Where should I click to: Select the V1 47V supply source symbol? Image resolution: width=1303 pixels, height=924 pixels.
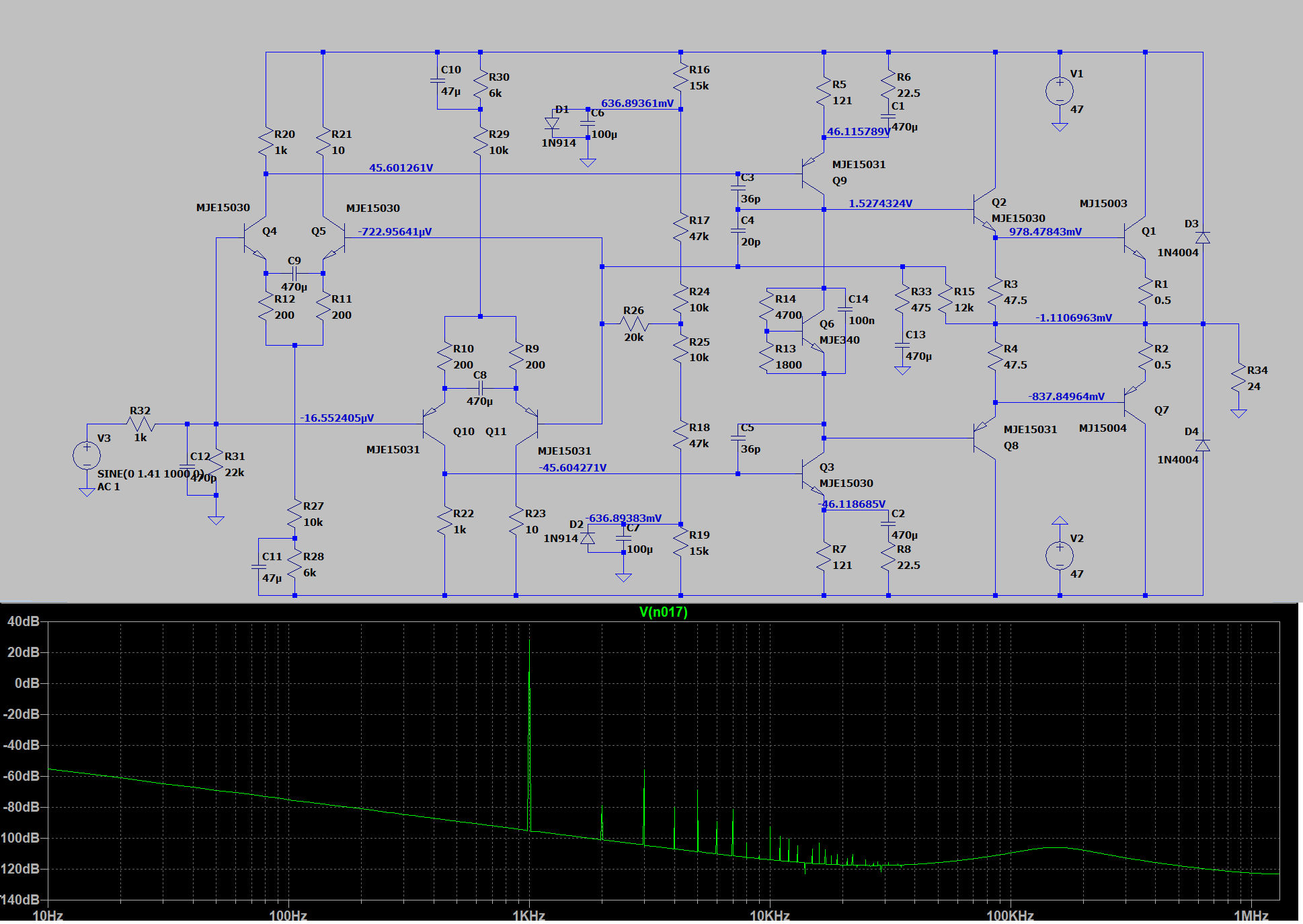pos(1060,91)
